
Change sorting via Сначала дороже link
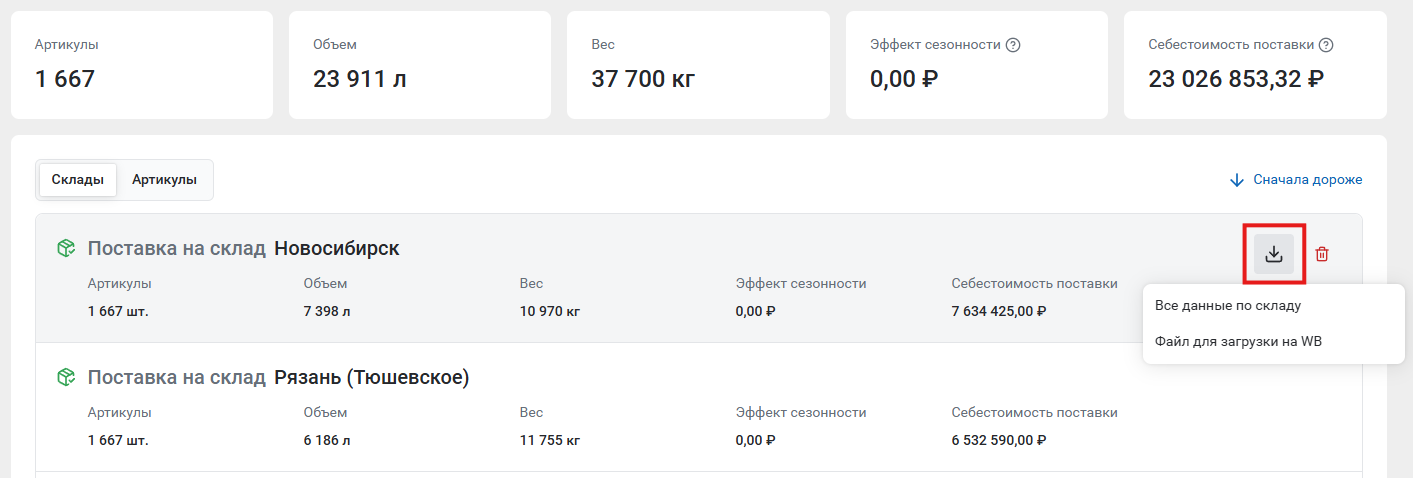[1307, 180]
